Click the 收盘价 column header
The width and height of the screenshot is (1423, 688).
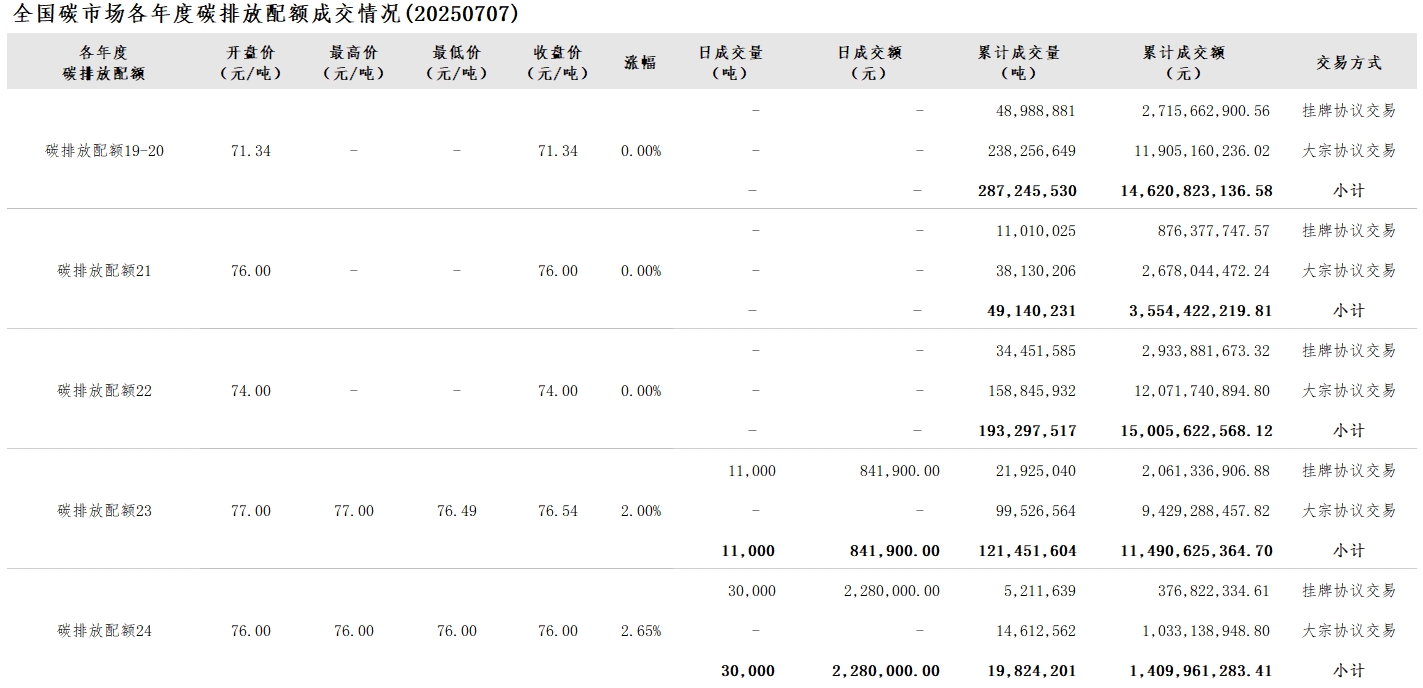(x=558, y=62)
